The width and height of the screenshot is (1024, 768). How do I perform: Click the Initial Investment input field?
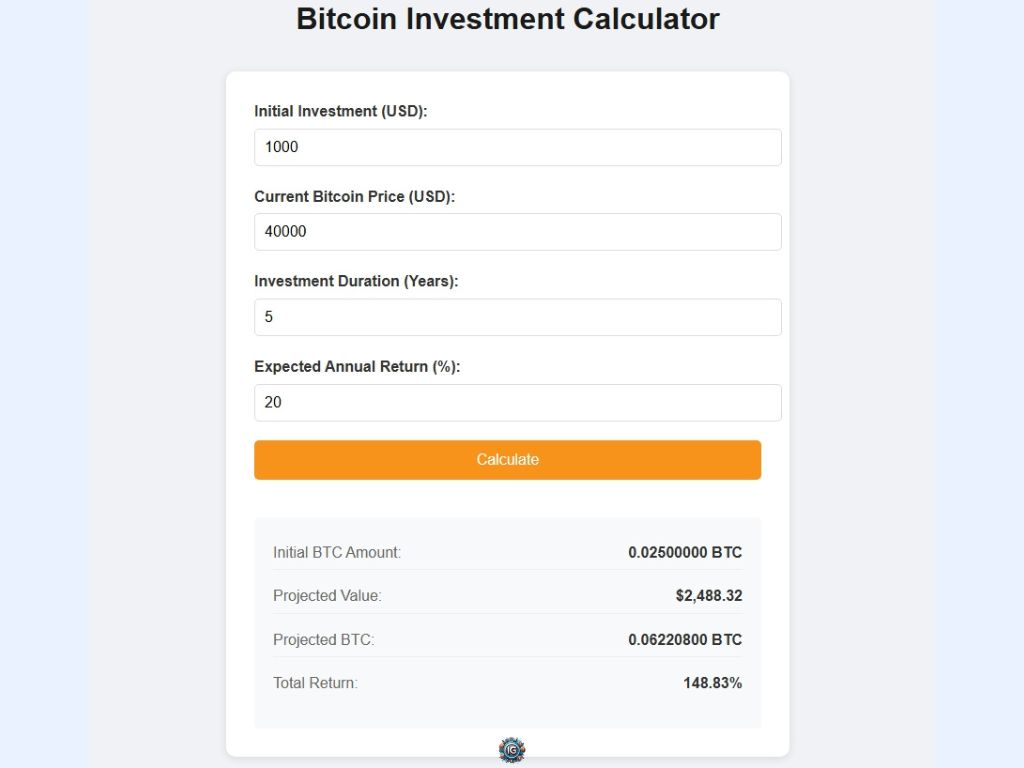coord(517,147)
